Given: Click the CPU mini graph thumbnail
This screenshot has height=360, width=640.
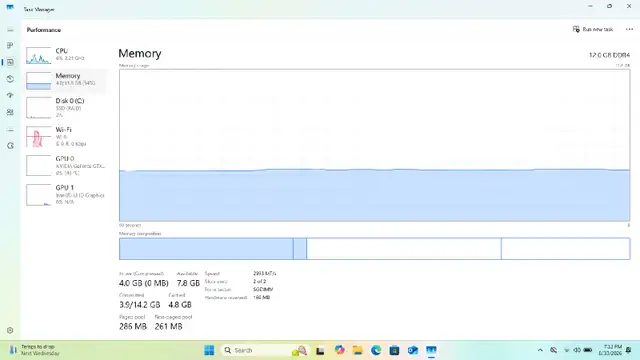Looking at the screenshot, I should (39, 56).
